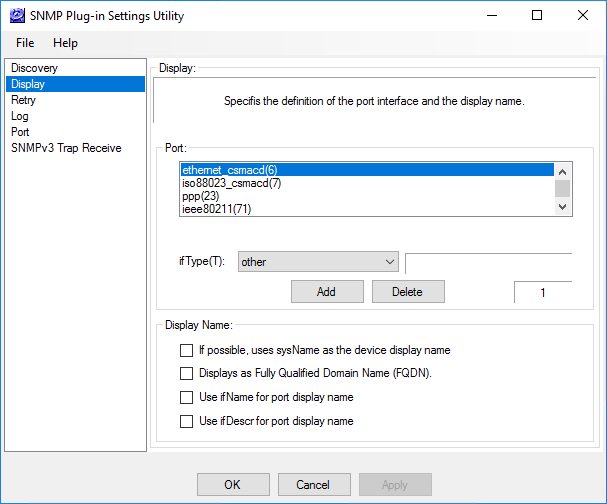Click the Add button
The image size is (607, 504).
click(x=326, y=292)
